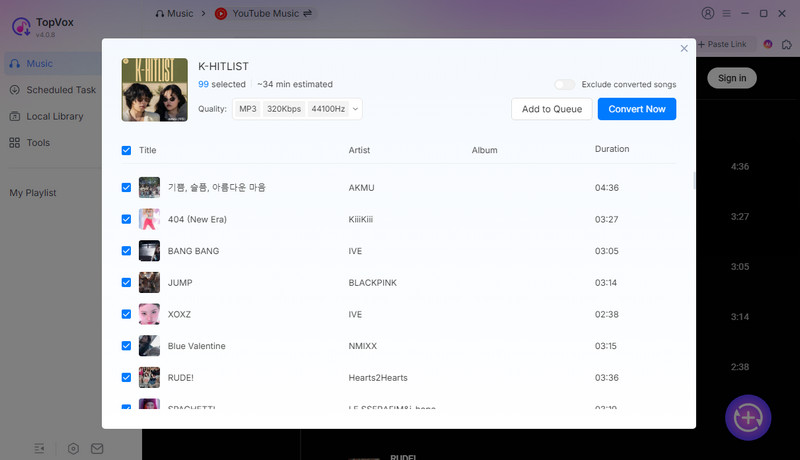Click the Title column header
The height and width of the screenshot is (460, 800).
[147, 150]
